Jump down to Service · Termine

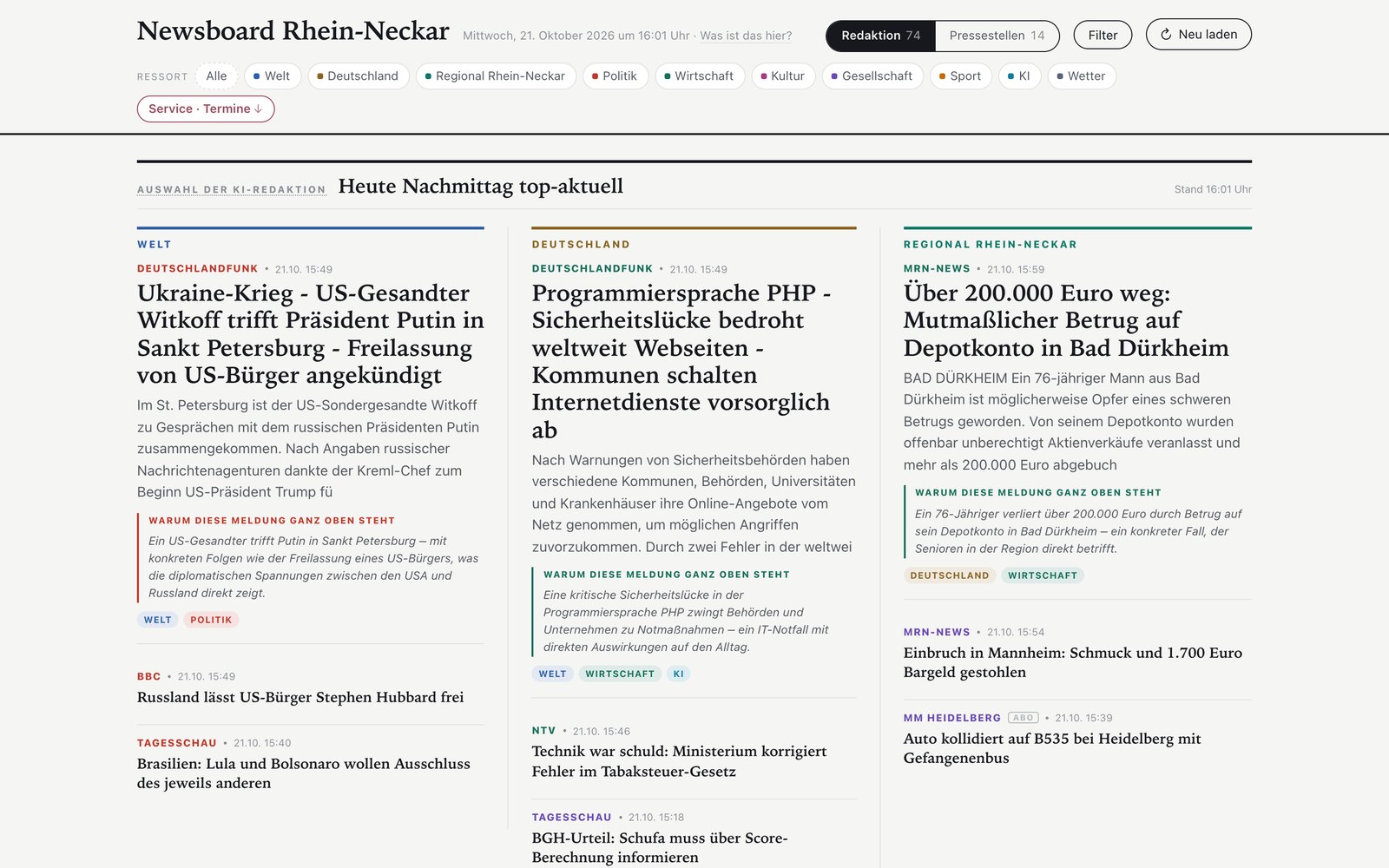click(206, 108)
